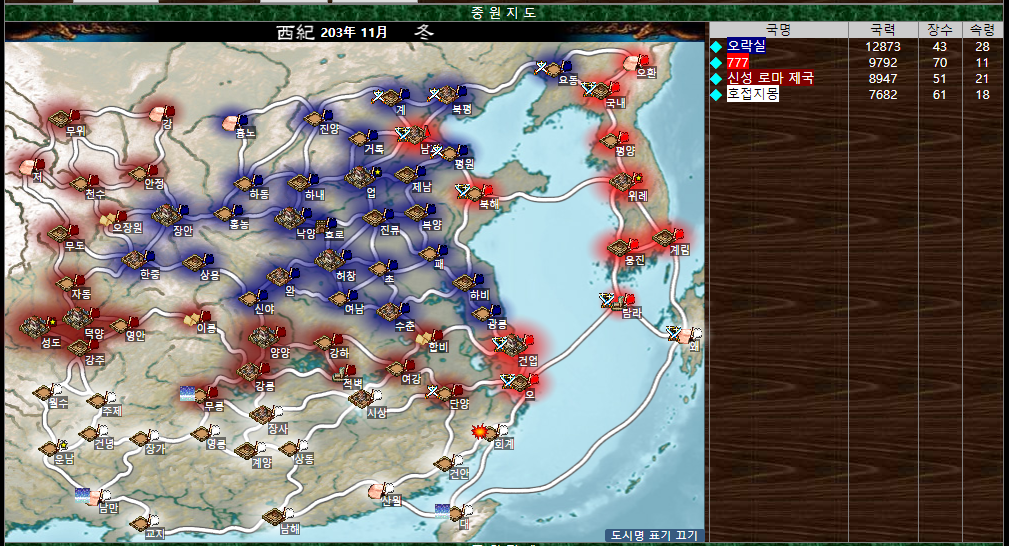Click the 무릉 city icon

(x=200, y=394)
